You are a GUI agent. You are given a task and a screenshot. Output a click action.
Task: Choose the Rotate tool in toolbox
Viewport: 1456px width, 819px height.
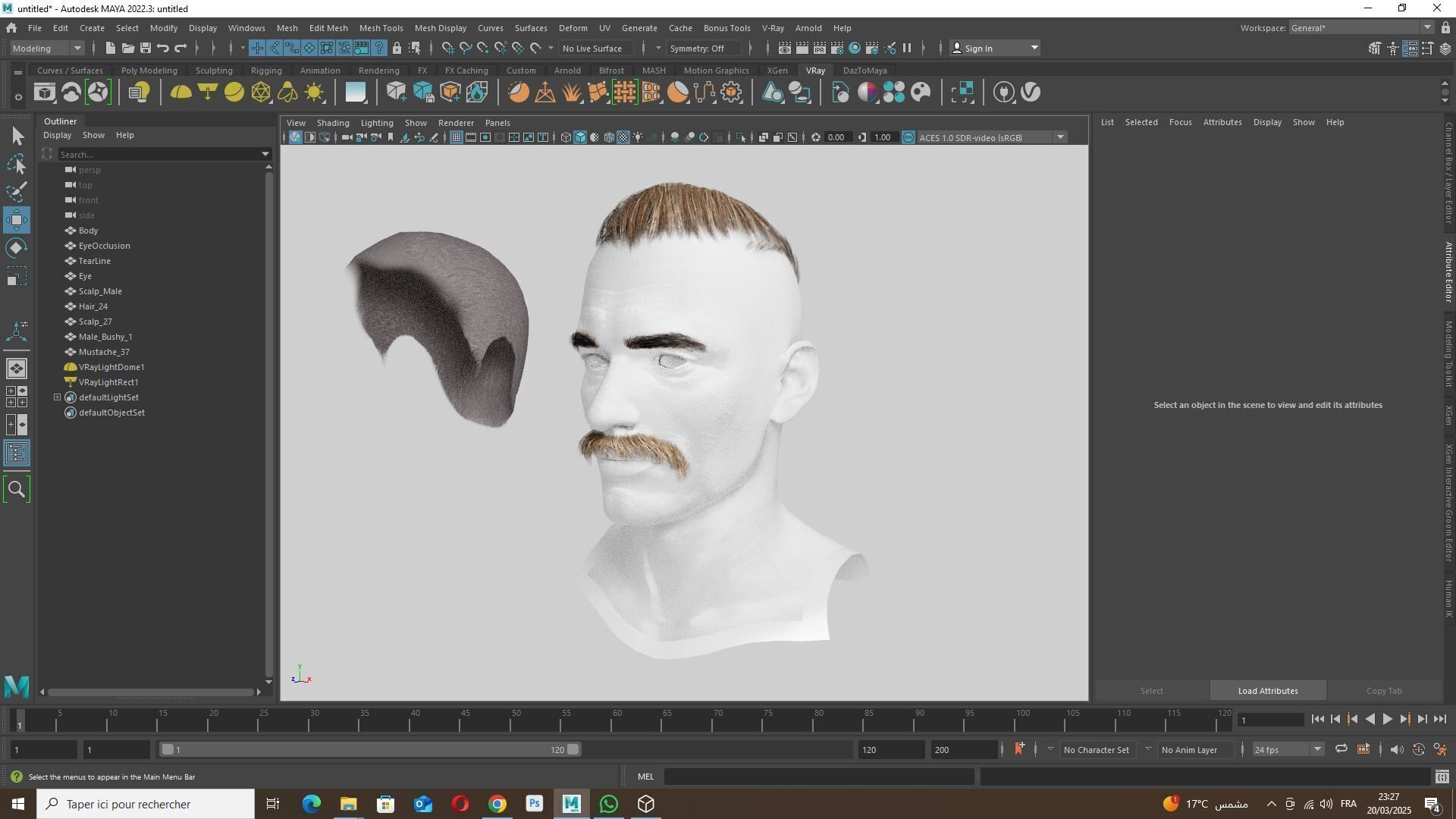[17, 248]
